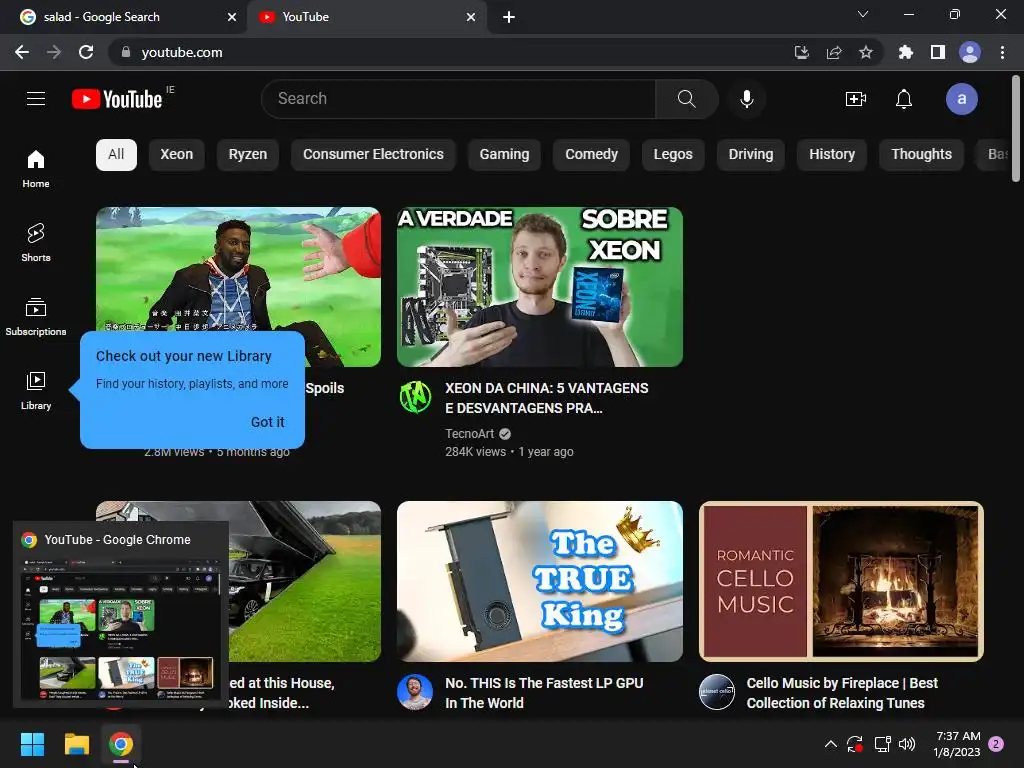Screen dimensions: 1024x768
Task: Open the clock and date in taskbar
Action: pyautogui.click(x=957, y=744)
